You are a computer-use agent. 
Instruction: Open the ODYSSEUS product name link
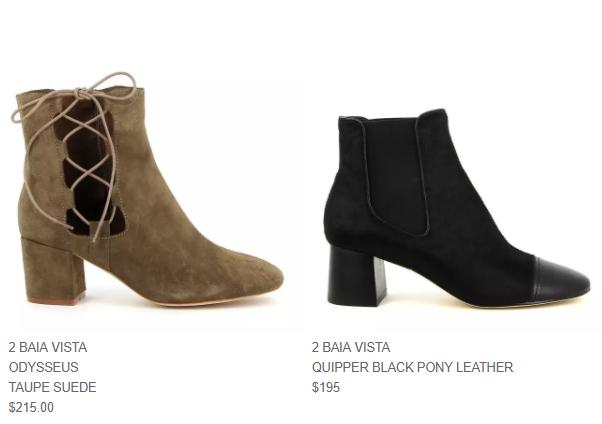click(x=43, y=367)
